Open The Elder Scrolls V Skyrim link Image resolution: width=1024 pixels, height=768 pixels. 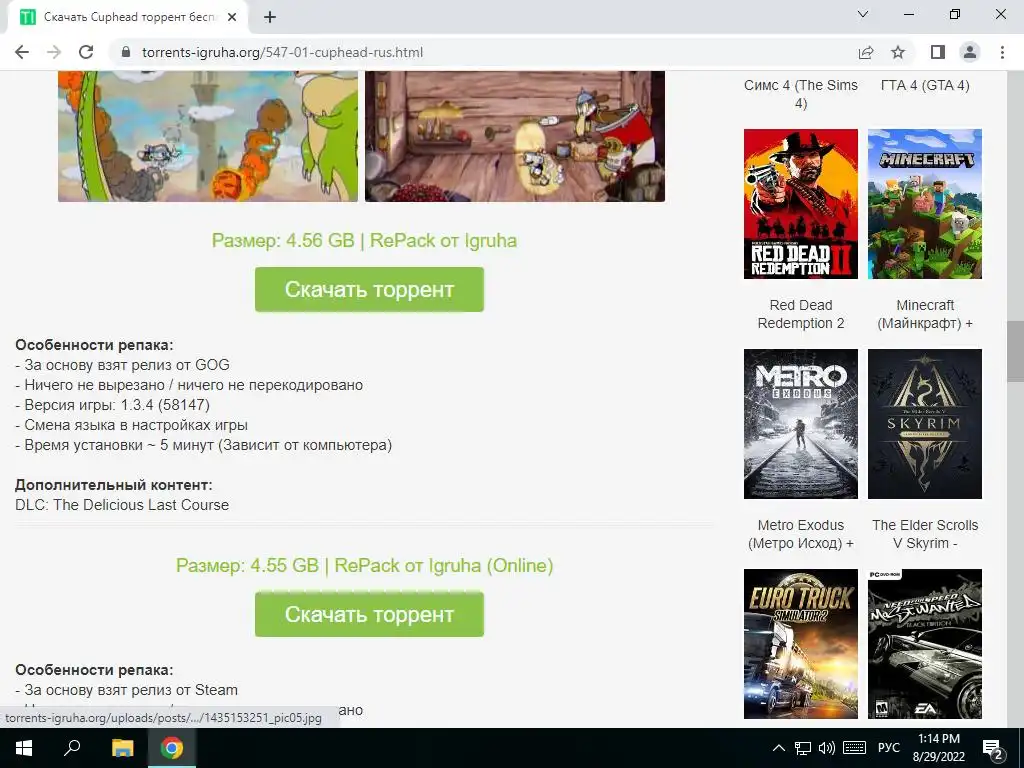(x=925, y=534)
